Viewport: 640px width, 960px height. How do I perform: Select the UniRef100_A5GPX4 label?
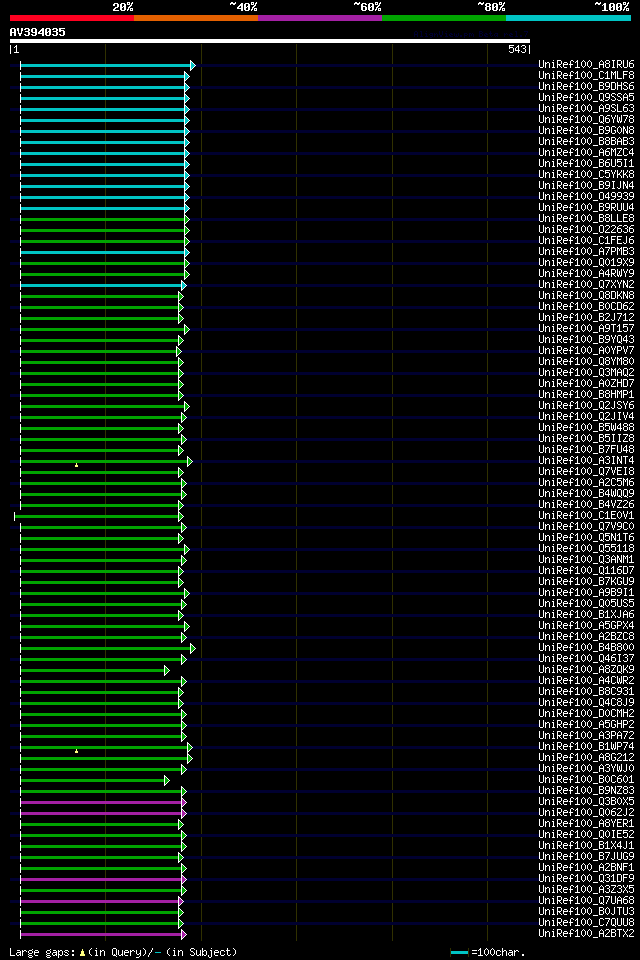pyautogui.click(x=586, y=626)
